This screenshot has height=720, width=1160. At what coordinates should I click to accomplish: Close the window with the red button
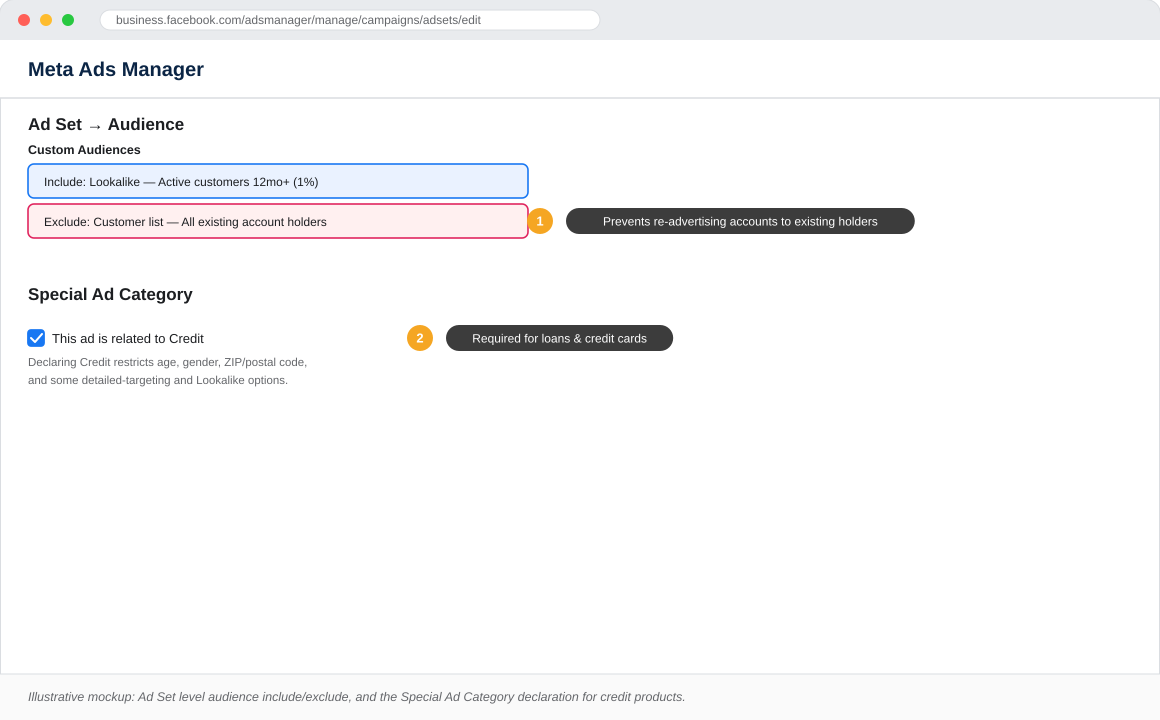point(24,20)
